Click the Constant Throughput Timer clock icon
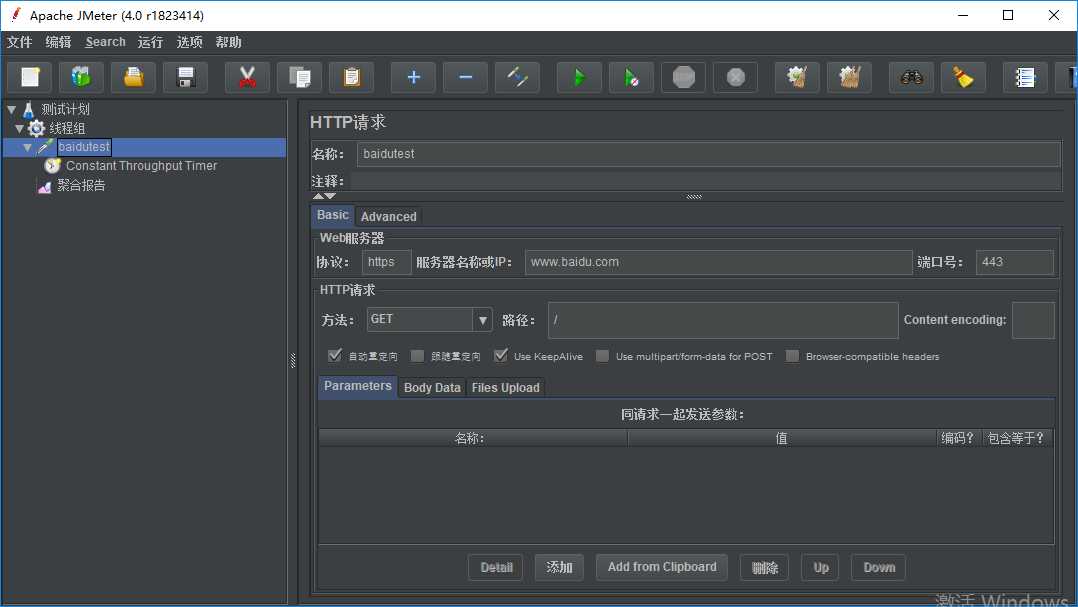 [52, 166]
